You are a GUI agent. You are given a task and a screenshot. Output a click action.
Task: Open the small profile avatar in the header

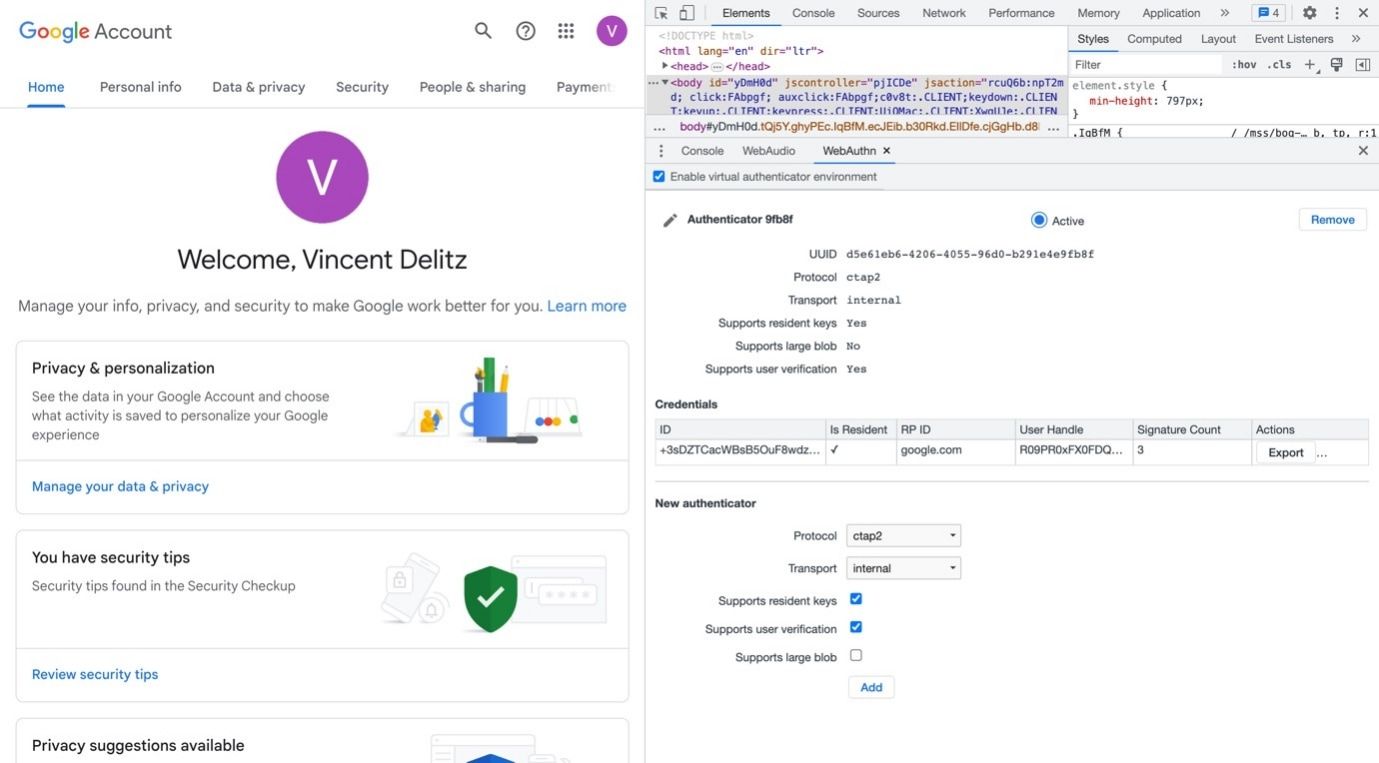point(612,31)
